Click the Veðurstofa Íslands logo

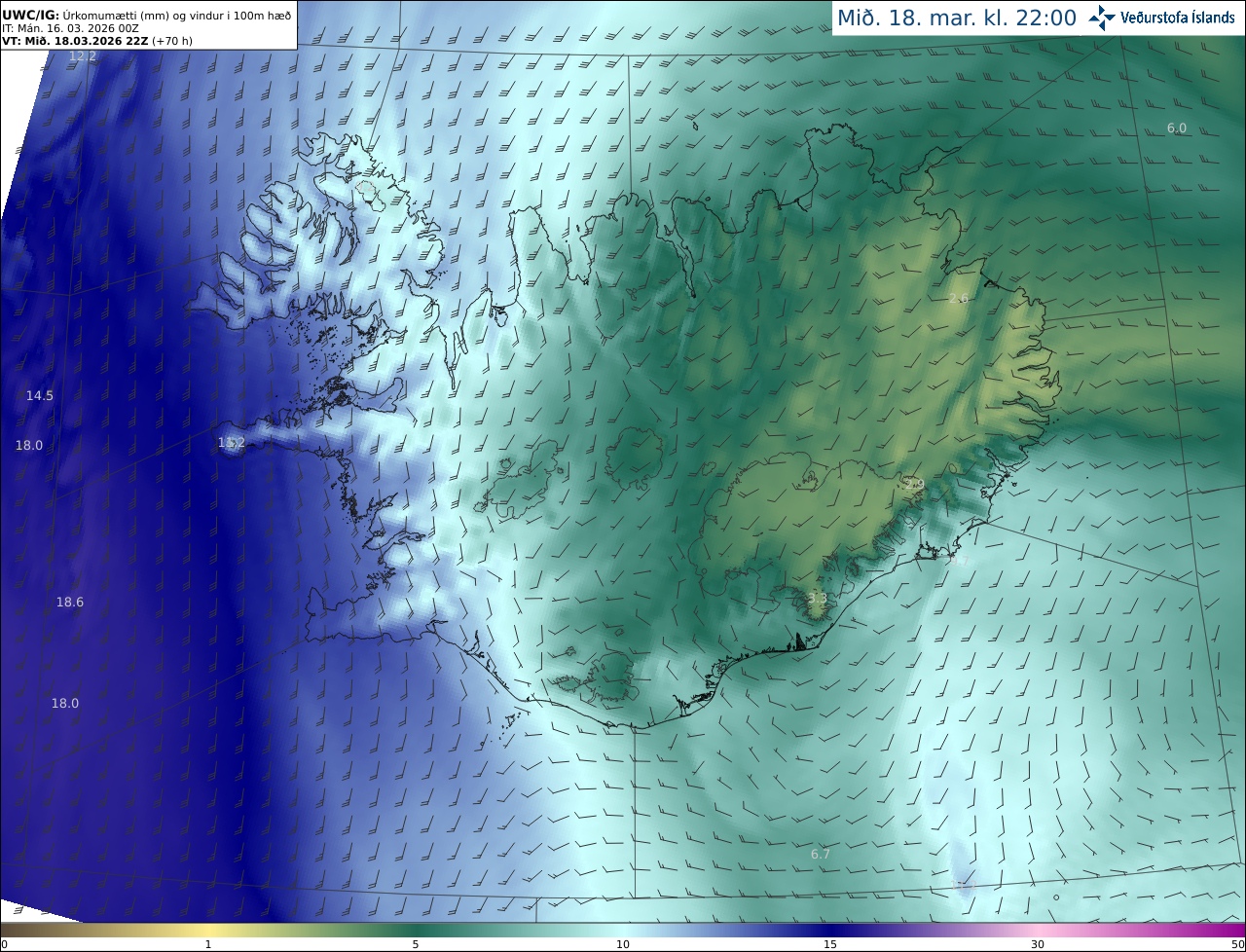(1162, 18)
